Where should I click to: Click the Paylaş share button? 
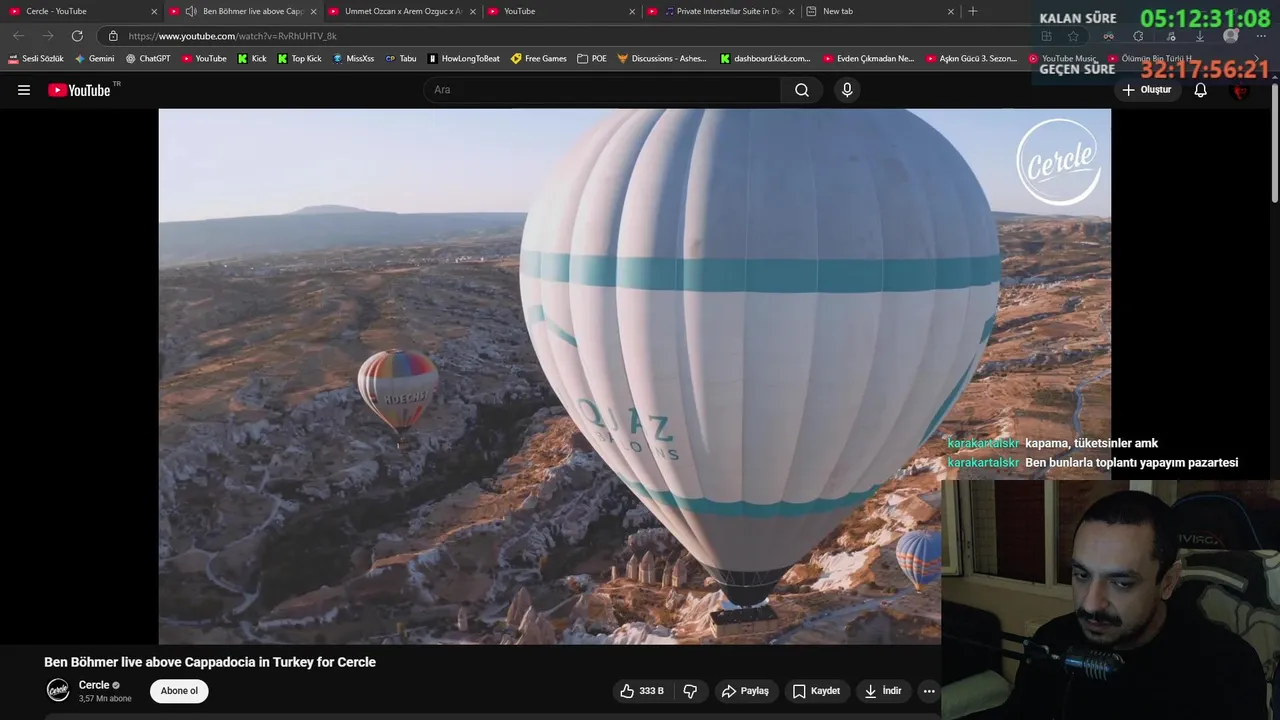tap(745, 691)
